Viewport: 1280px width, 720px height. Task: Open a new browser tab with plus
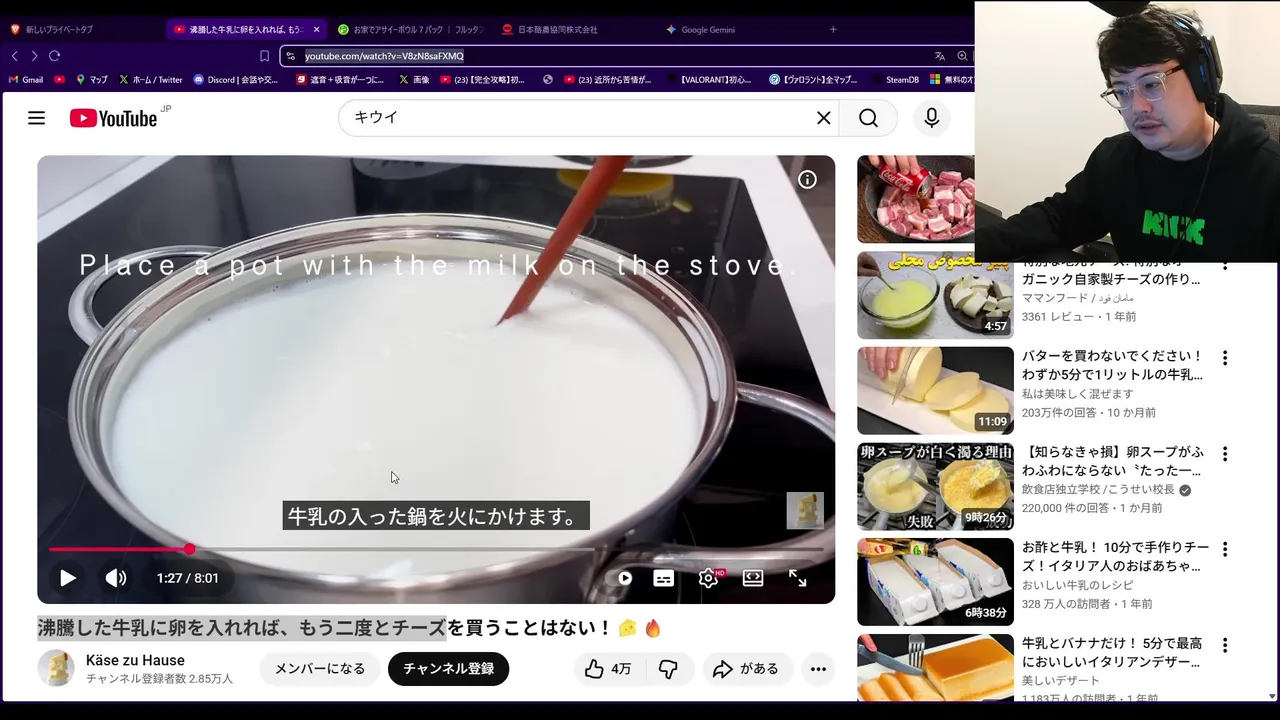(x=833, y=29)
